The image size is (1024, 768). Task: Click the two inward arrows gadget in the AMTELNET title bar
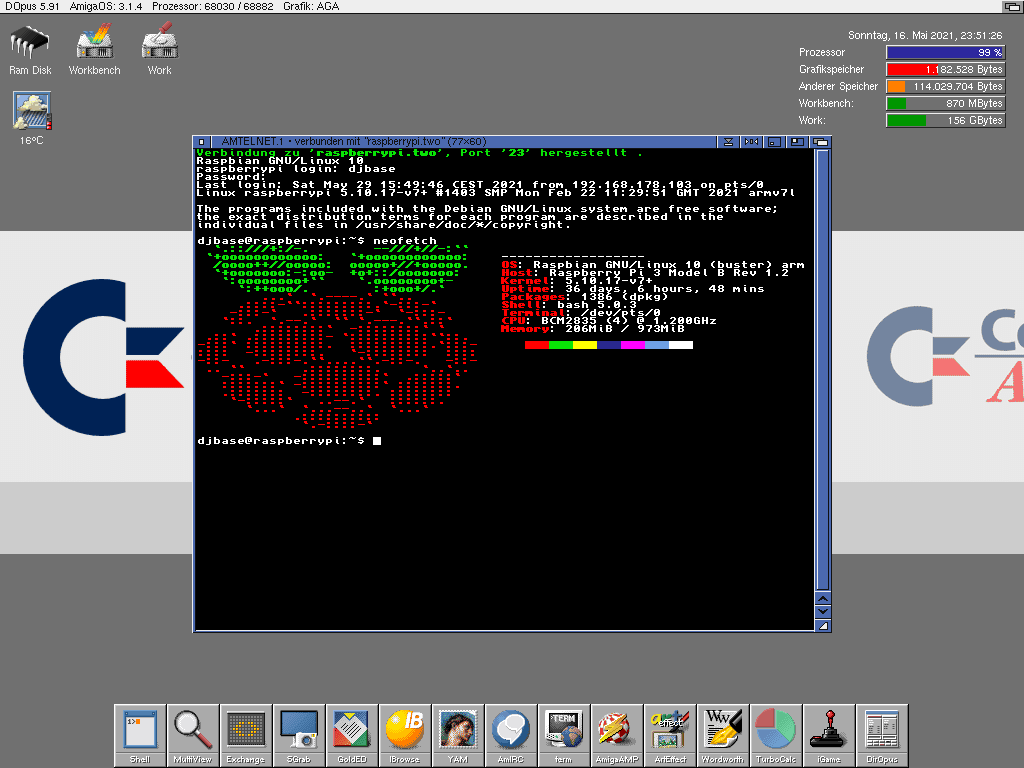(752, 142)
